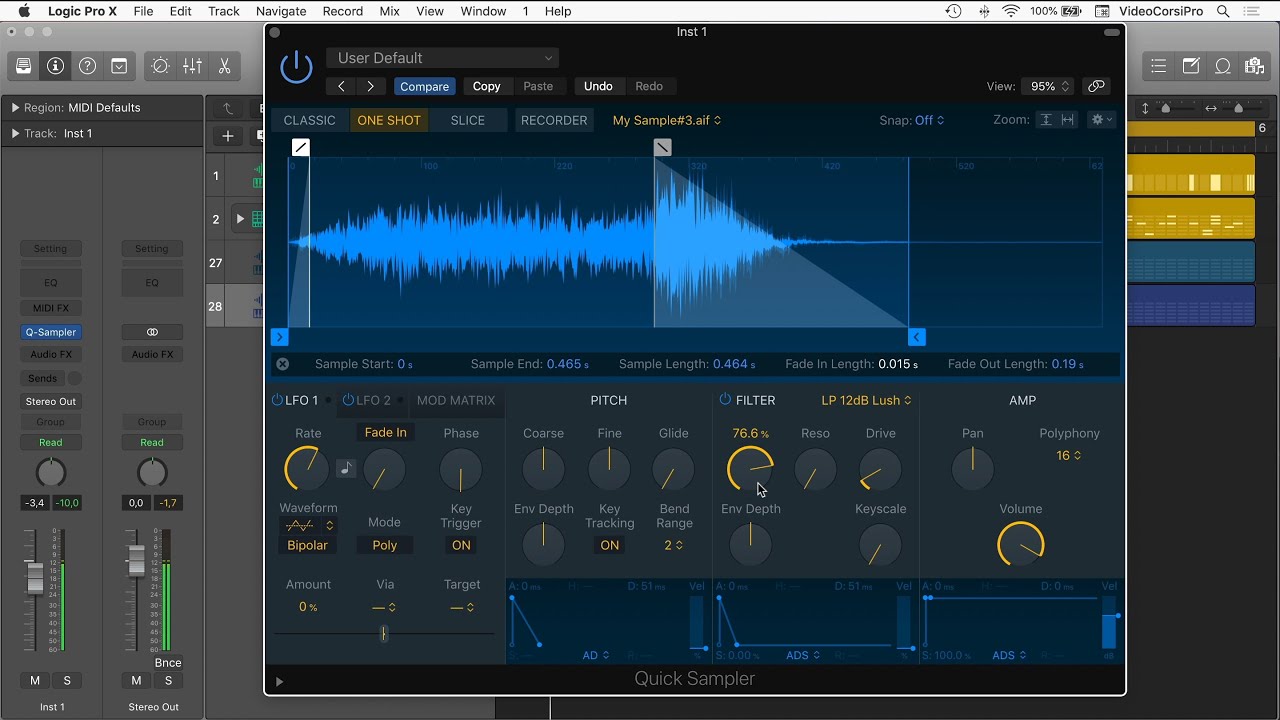This screenshot has height=720, width=1280.
Task: Open the Track menu in menu bar
Action: [223, 11]
